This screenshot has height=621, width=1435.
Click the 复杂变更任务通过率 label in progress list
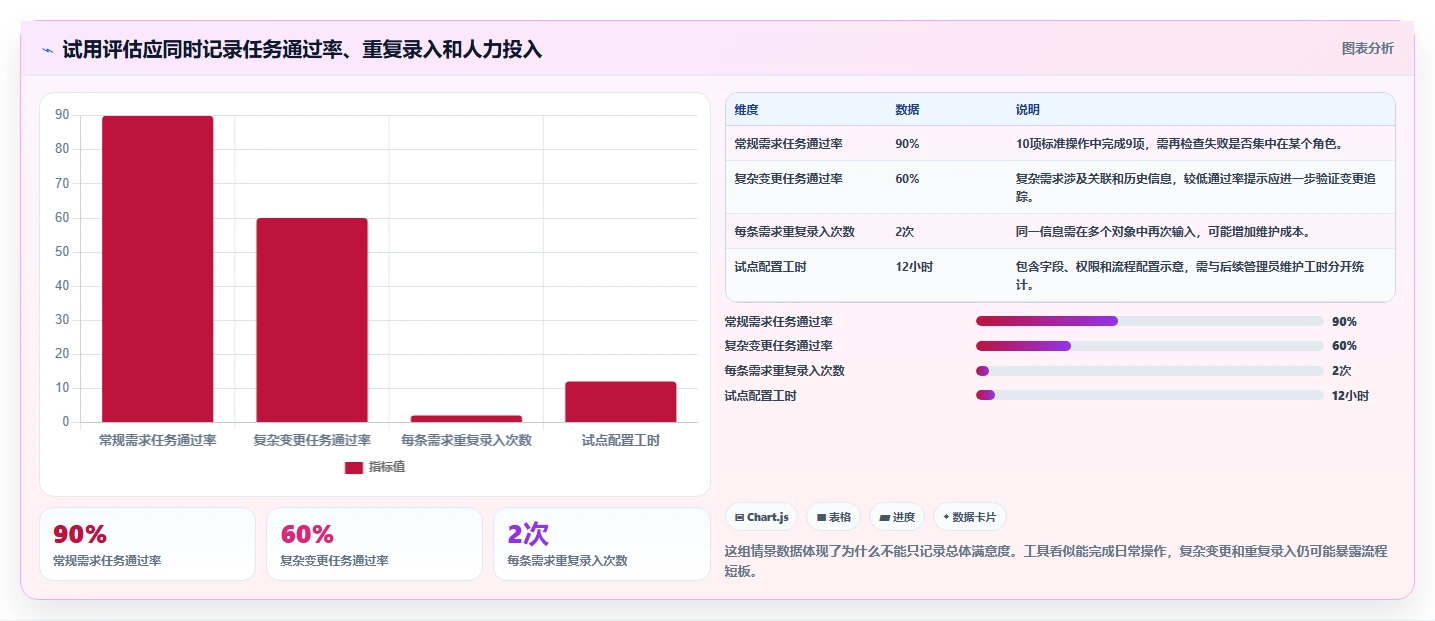(778, 346)
